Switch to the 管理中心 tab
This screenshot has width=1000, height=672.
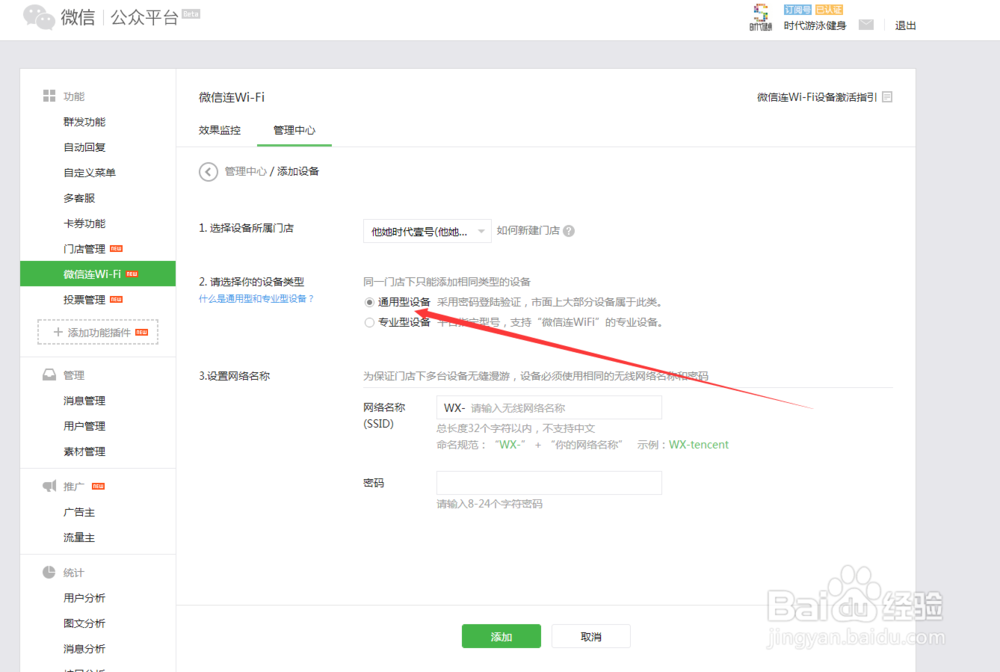click(x=294, y=130)
